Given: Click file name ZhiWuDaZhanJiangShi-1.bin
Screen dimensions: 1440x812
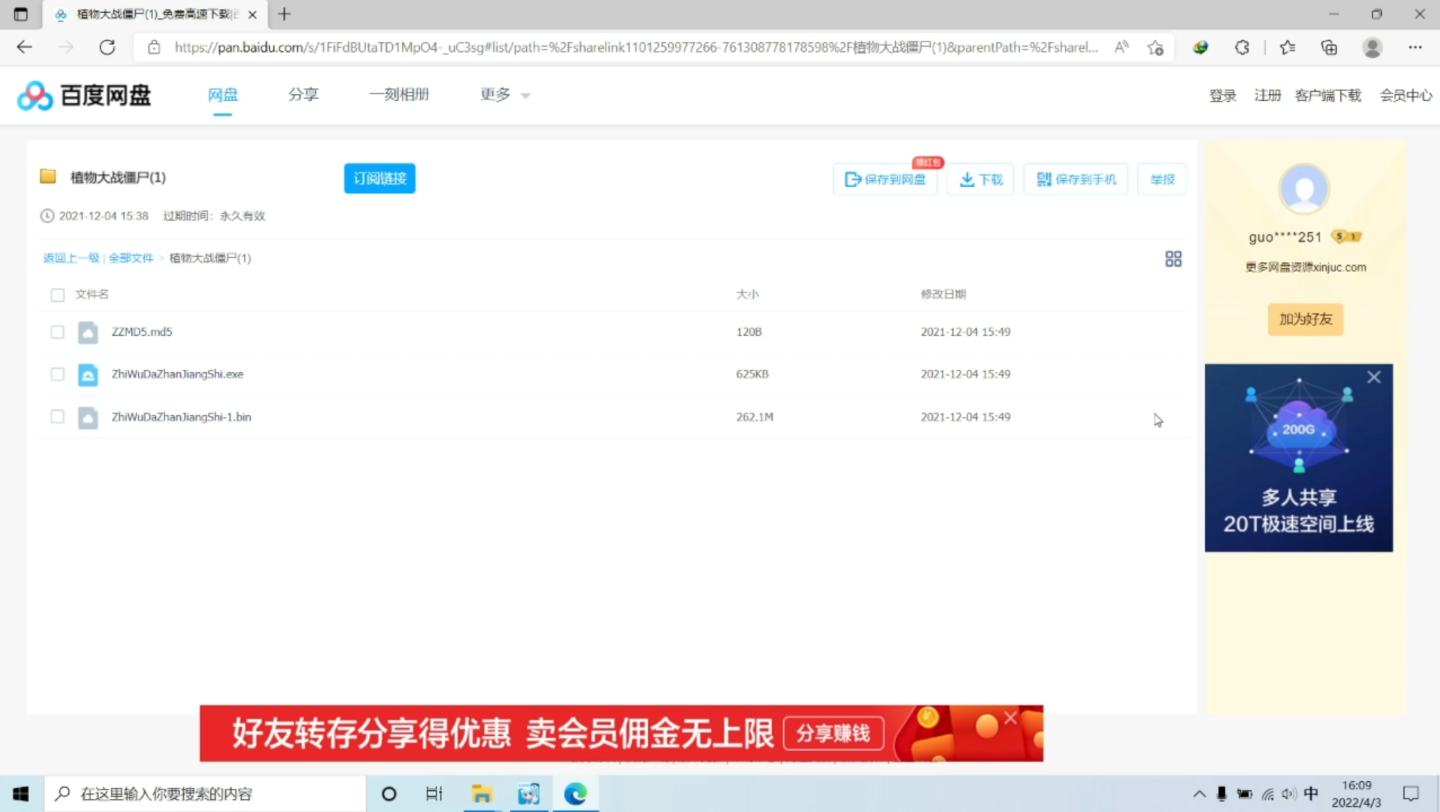Looking at the screenshot, I should coord(182,417).
